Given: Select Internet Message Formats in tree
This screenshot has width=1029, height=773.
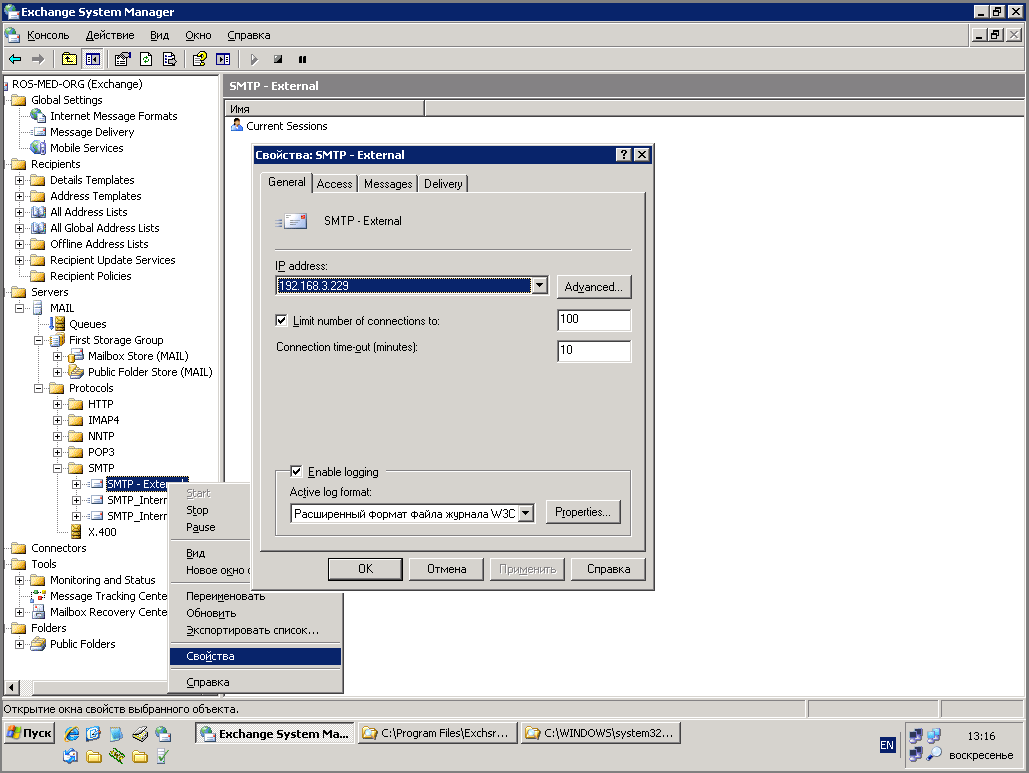Looking at the screenshot, I should click(114, 116).
